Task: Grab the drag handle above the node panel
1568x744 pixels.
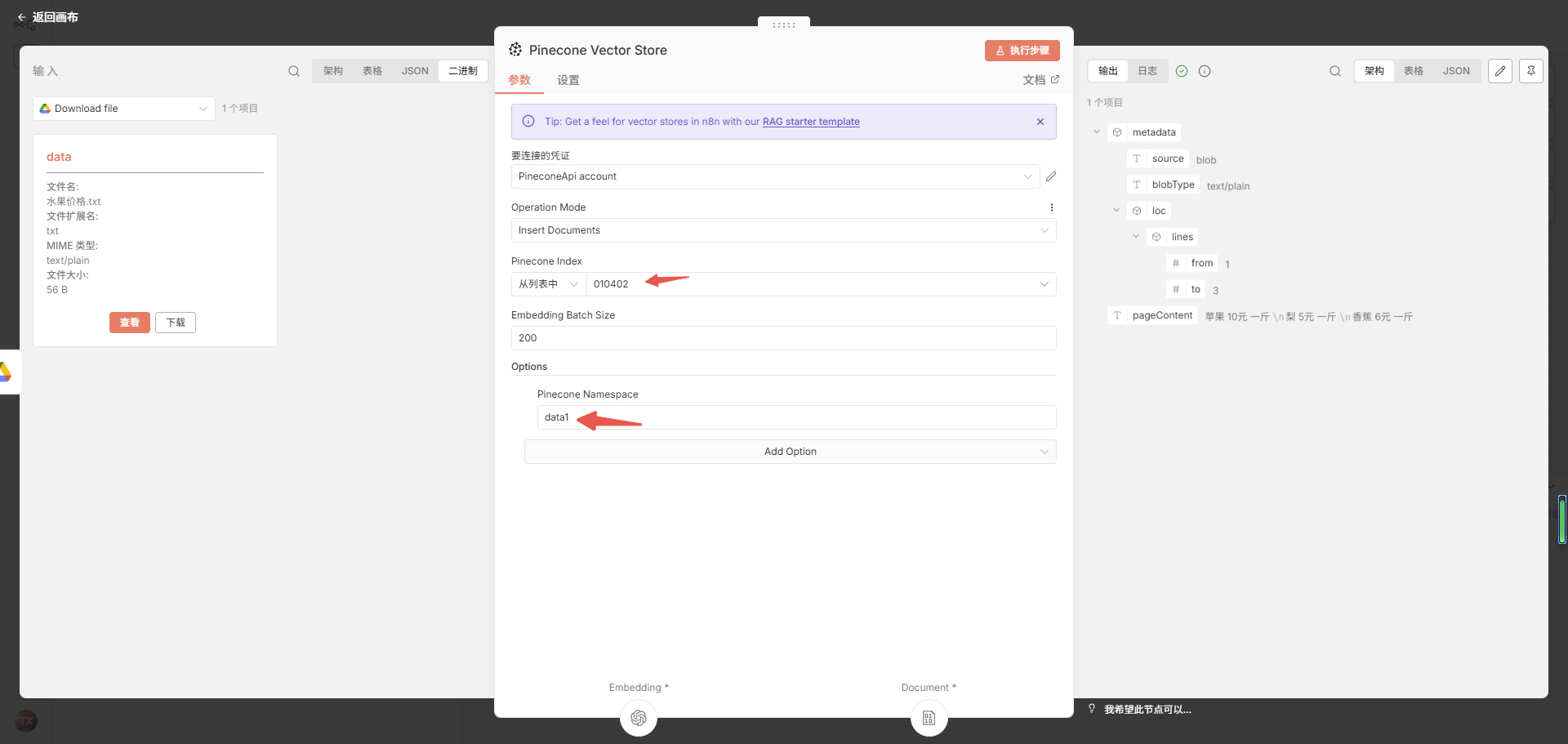Action: click(x=784, y=25)
